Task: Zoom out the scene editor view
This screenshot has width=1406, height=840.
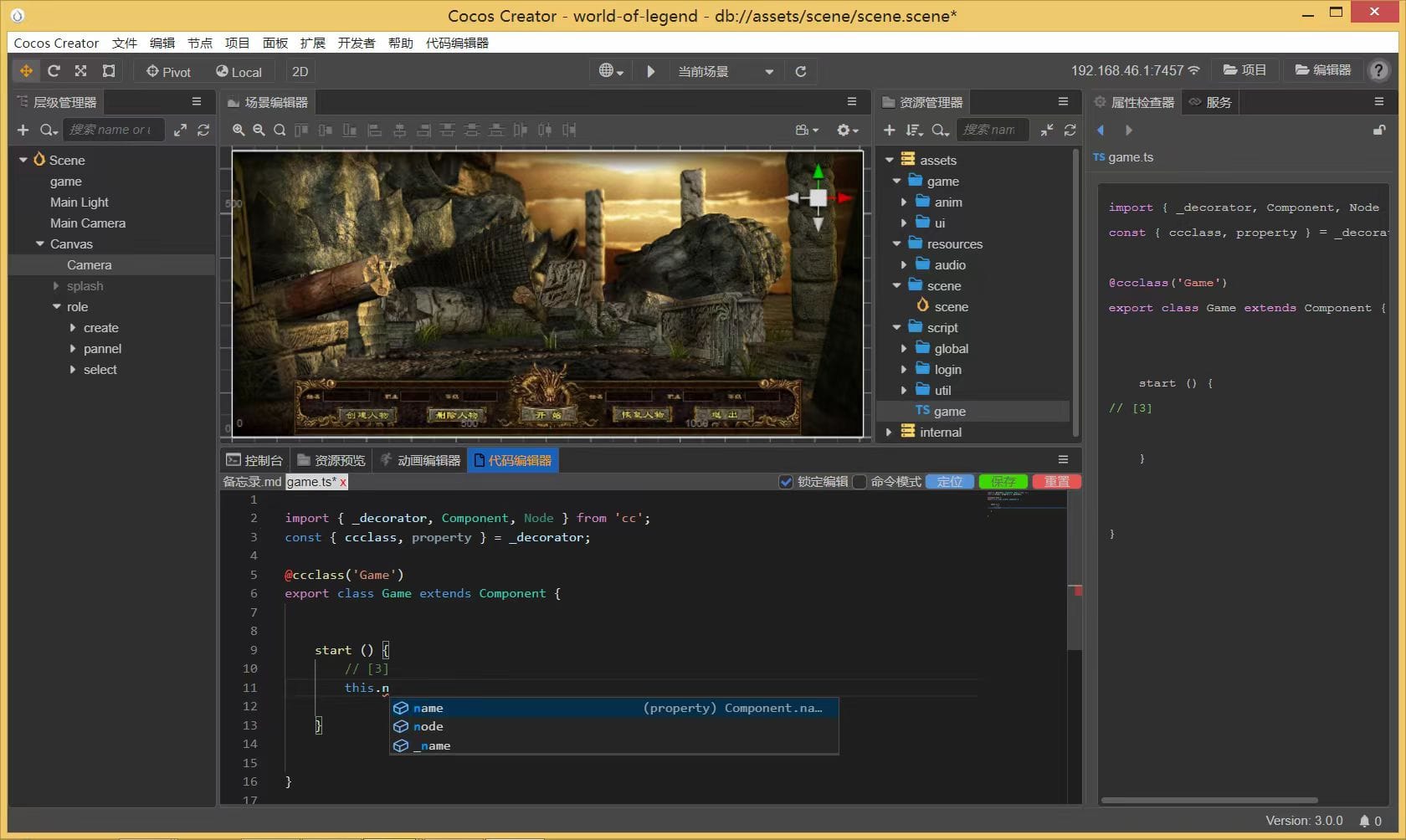Action: click(259, 130)
